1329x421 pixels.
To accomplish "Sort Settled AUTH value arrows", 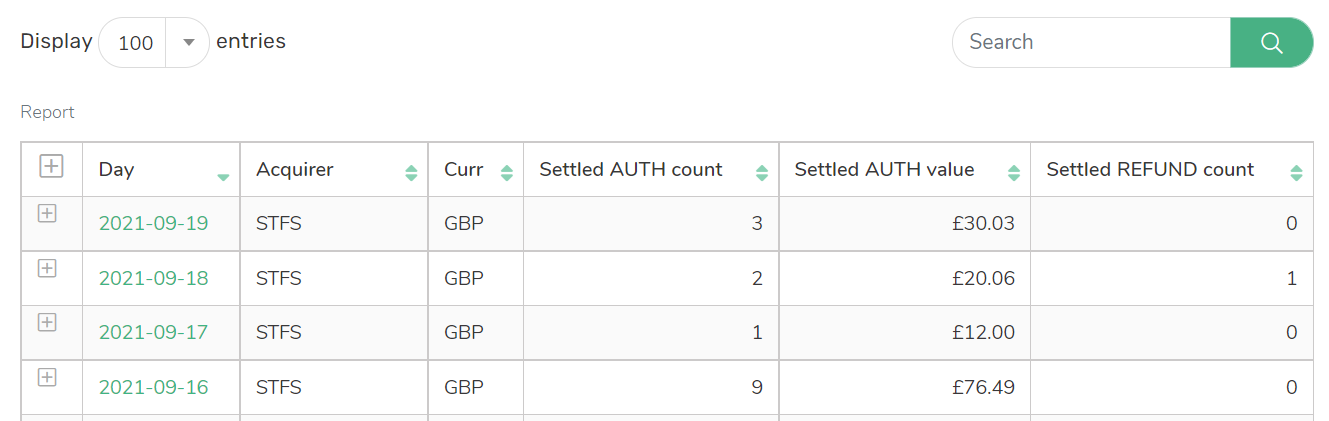I will [x=1014, y=172].
